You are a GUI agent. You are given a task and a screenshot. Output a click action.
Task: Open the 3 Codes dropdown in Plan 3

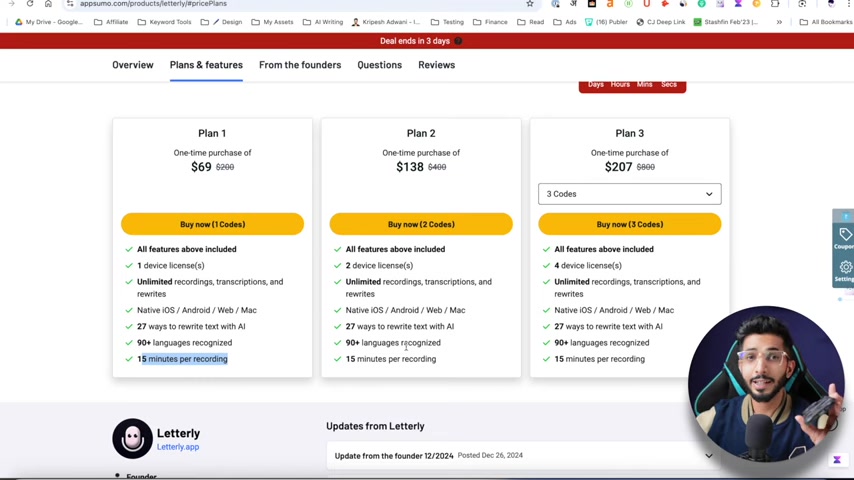(x=630, y=194)
